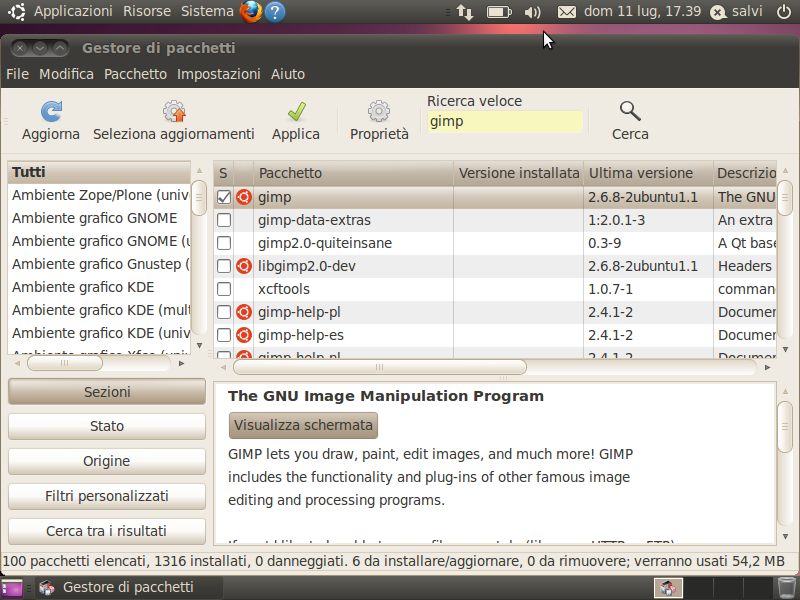Image resolution: width=800 pixels, height=600 pixels.
Task: Click the Visualizza schermata button
Action: click(303, 425)
